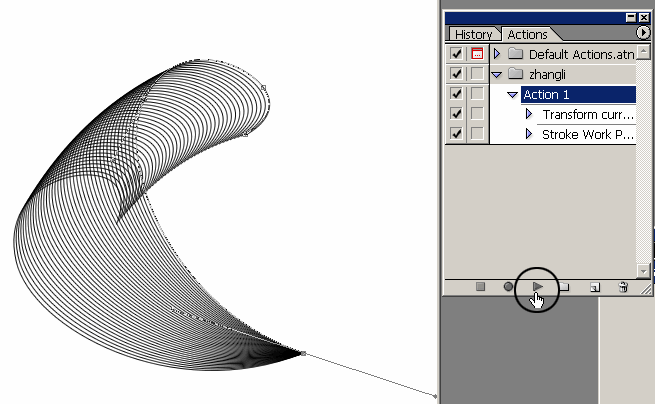Click the Create new action icon
The image size is (655, 404).
595,287
